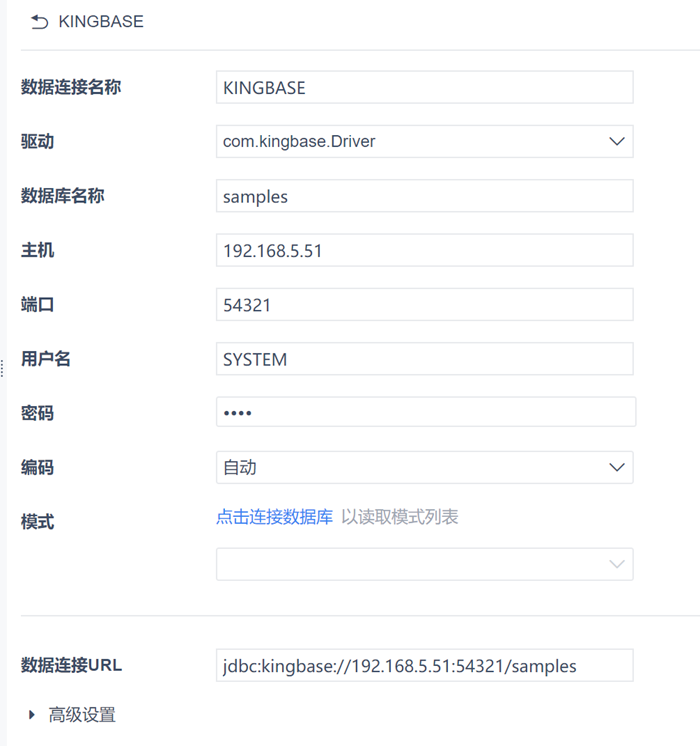700x746 pixels.
Task: Click the 数据连接名称 label
Action: (x=71, y=88)
